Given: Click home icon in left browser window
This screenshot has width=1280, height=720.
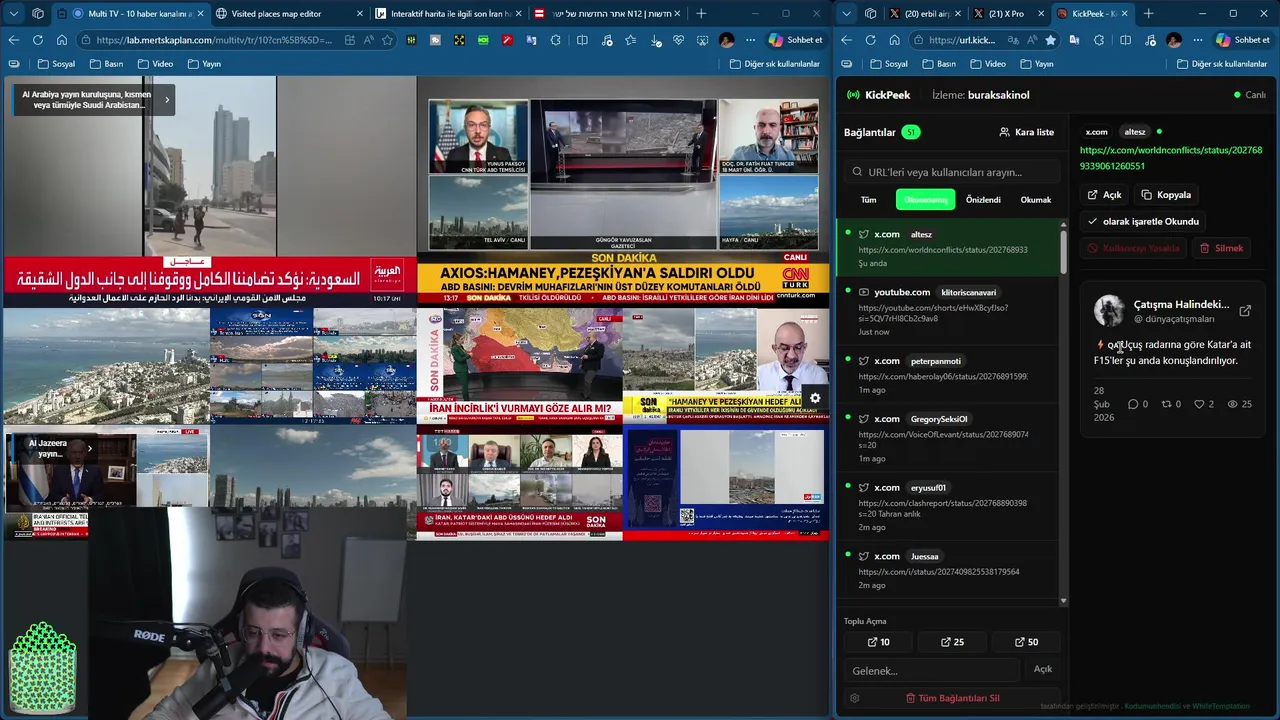Looking at the screenshot, I should pyautogui.click(x=61, y=40).
